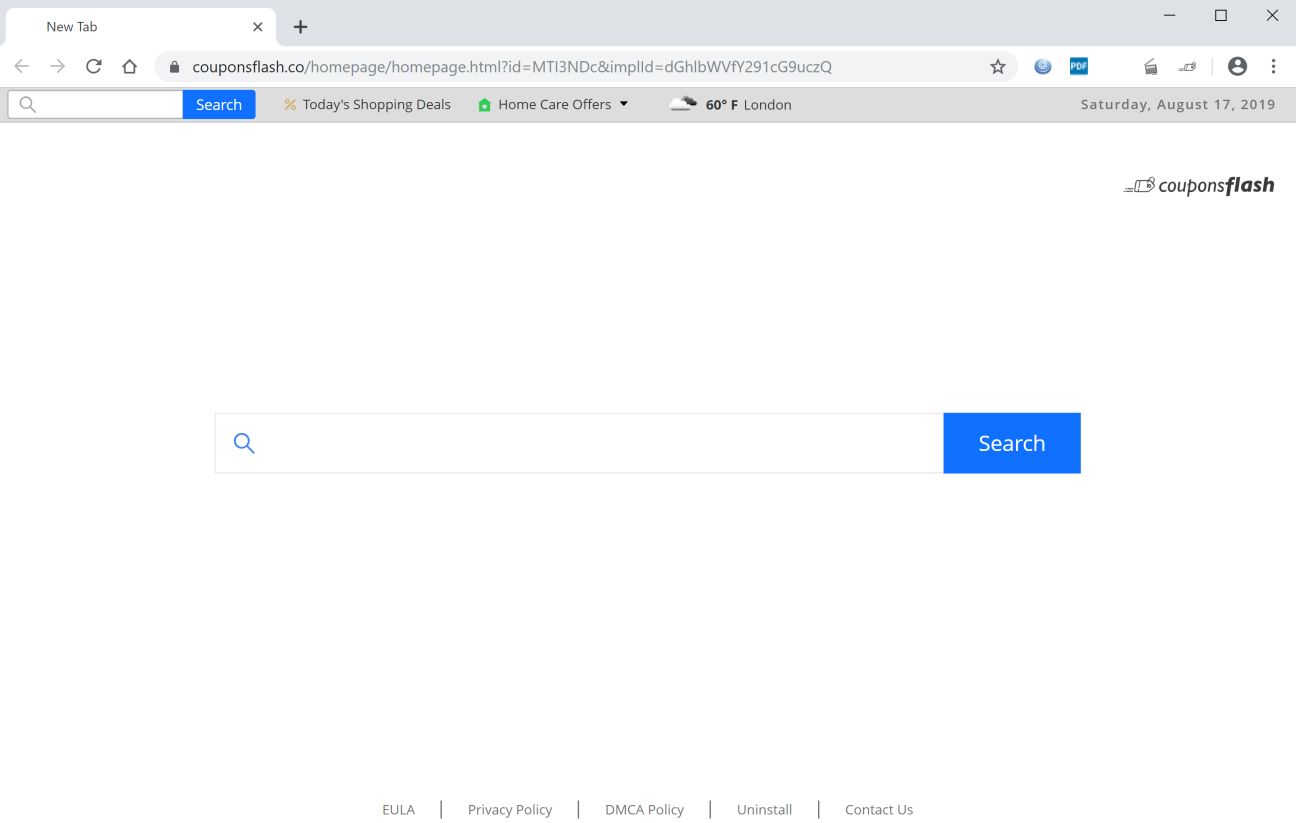
Task: Click the green house Home Care icon
Action: pos(485,104)
